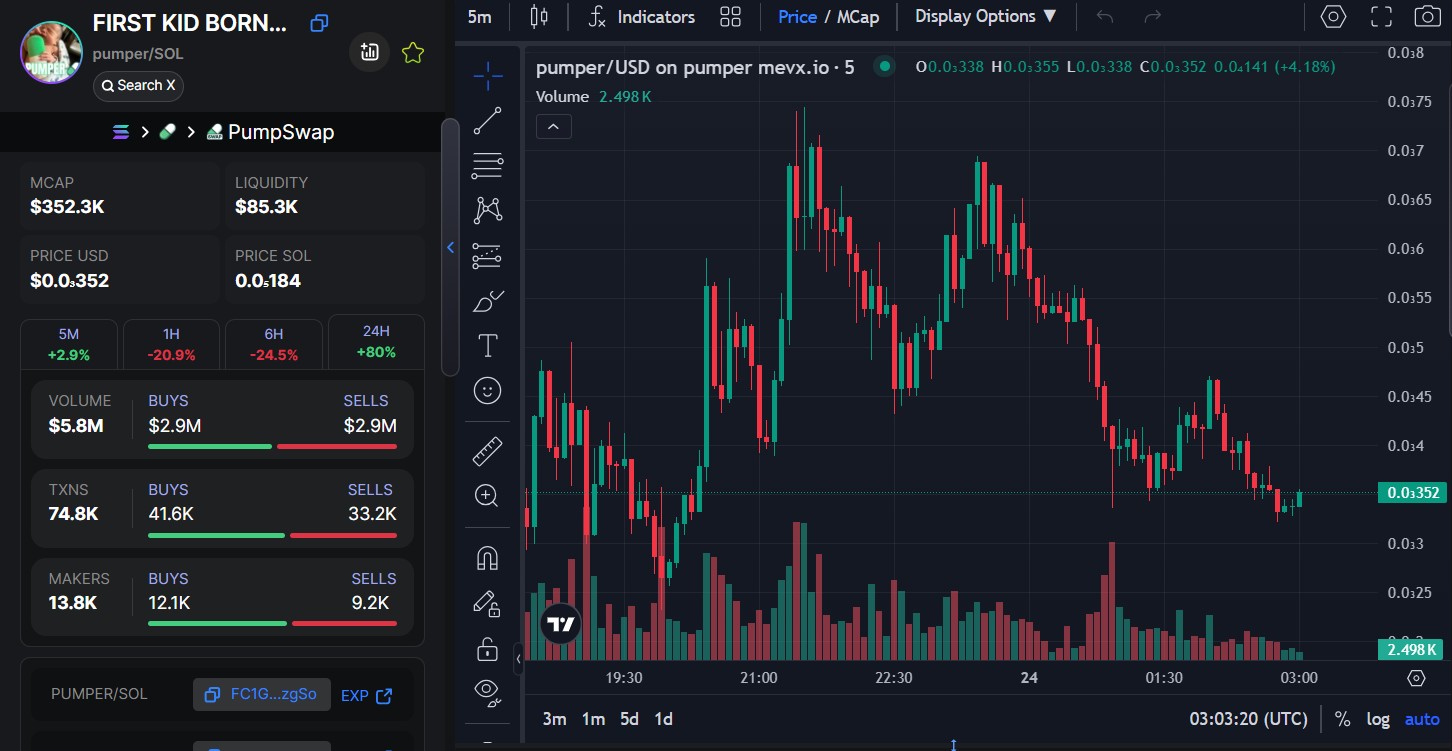Click the pumper token avatar image
This screenshot has width=1452, height=751.
[51, 53]
